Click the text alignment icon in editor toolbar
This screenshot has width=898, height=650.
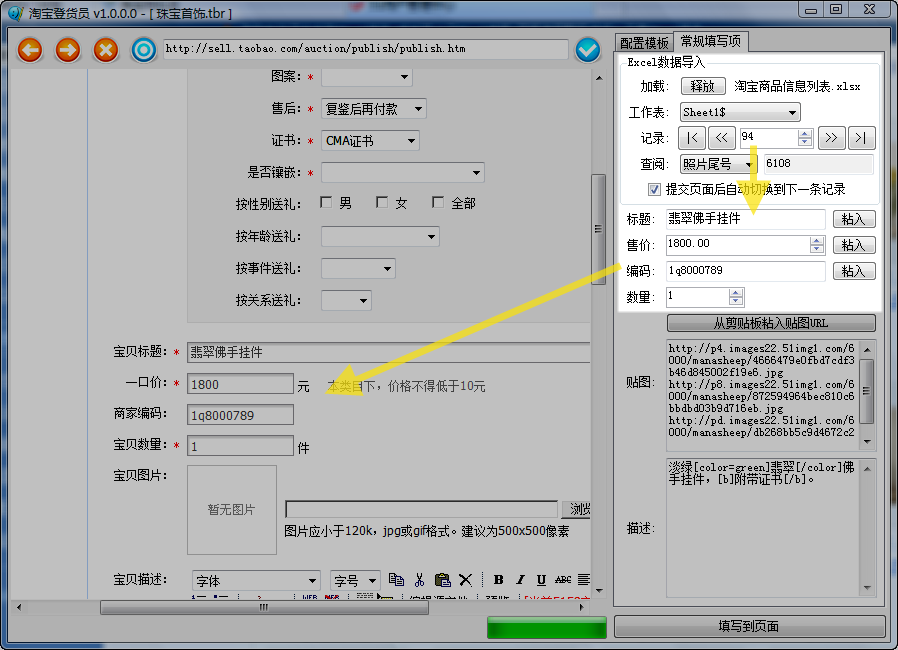[584, 580]
